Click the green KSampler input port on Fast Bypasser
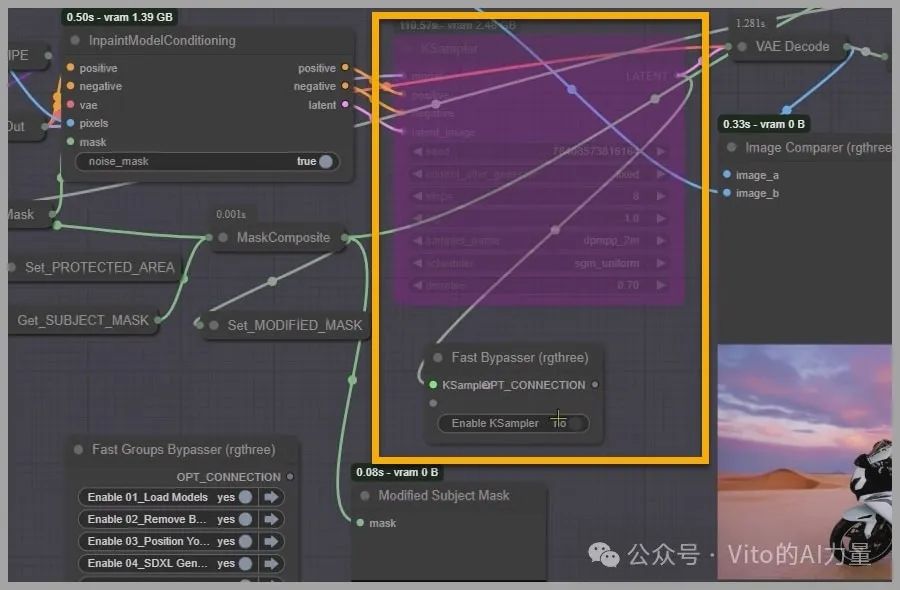The height and width of the screenshot is (590, 900). click(x=433, y=385)
